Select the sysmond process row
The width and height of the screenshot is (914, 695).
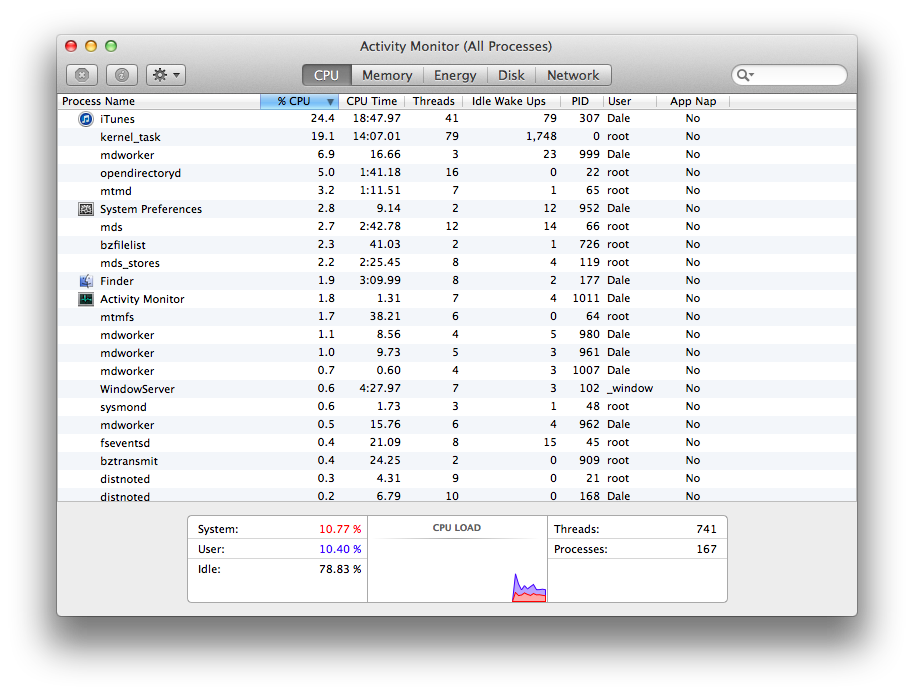pyautogui.click(x=457, y=407)
